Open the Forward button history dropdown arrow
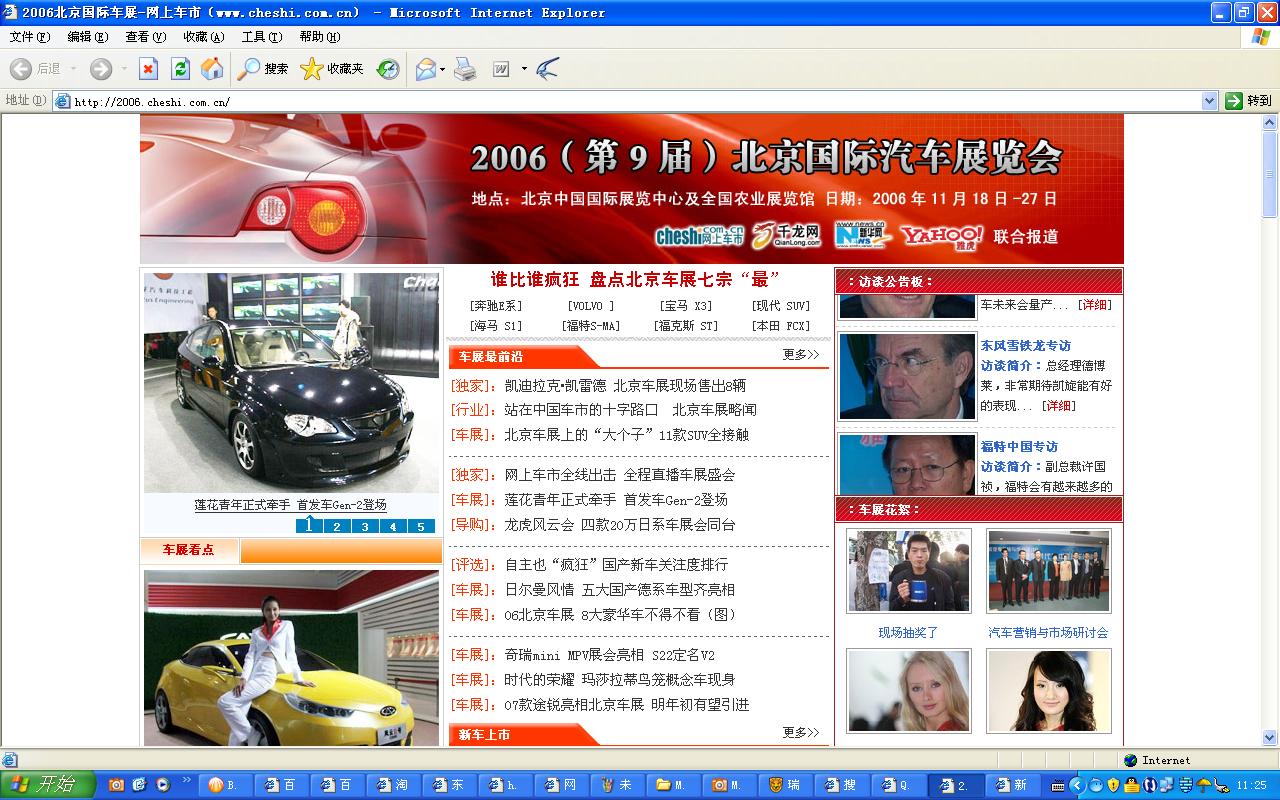Viewport: 1280px width, 800px height. 123,68
